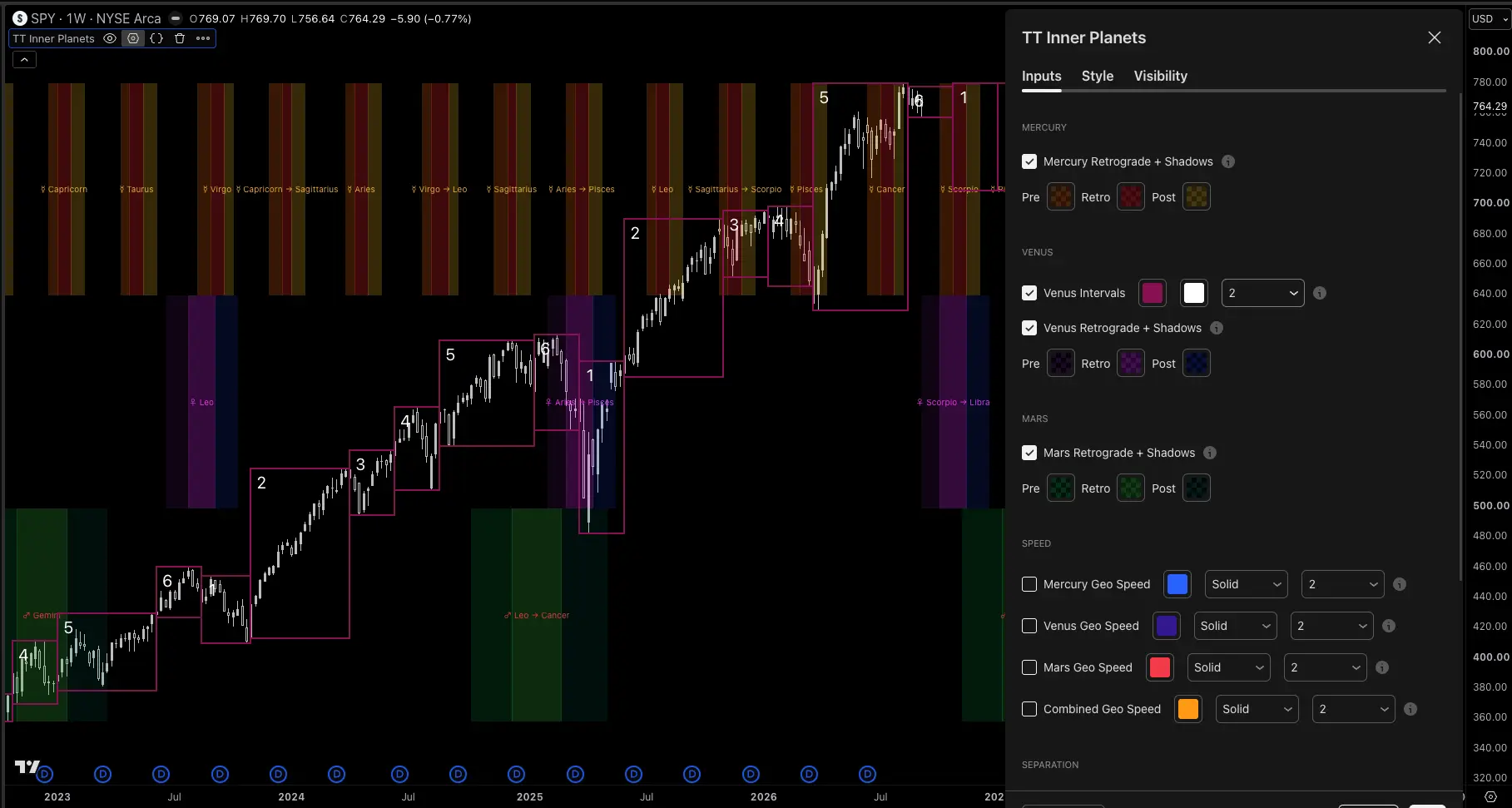Pick Mercury Retro color swatch
Image resolution: width=1512 pixels, height=808 pixels.
(x=1131, y=197)
